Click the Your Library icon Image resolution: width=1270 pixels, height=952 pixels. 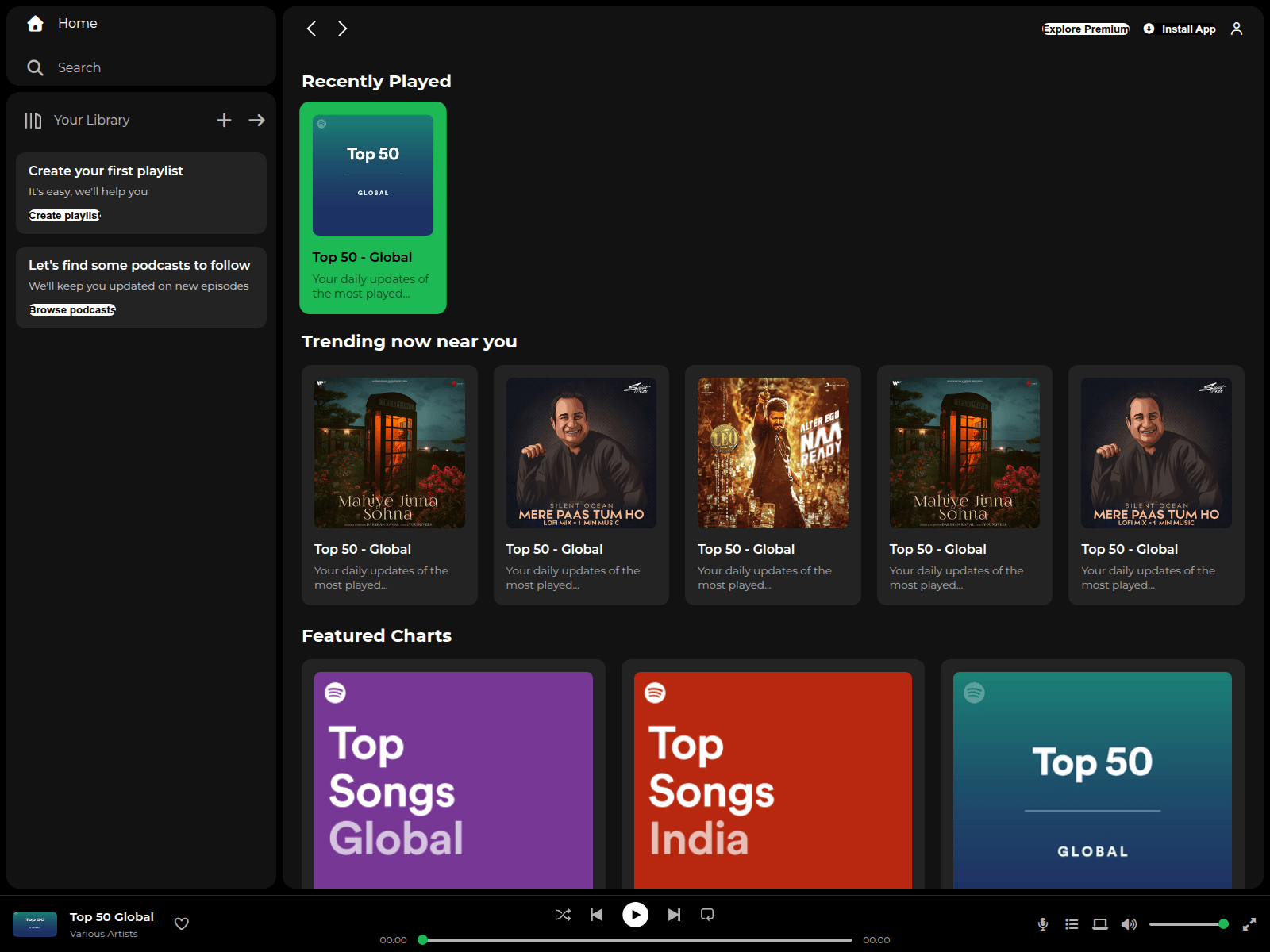click(33, 120)
